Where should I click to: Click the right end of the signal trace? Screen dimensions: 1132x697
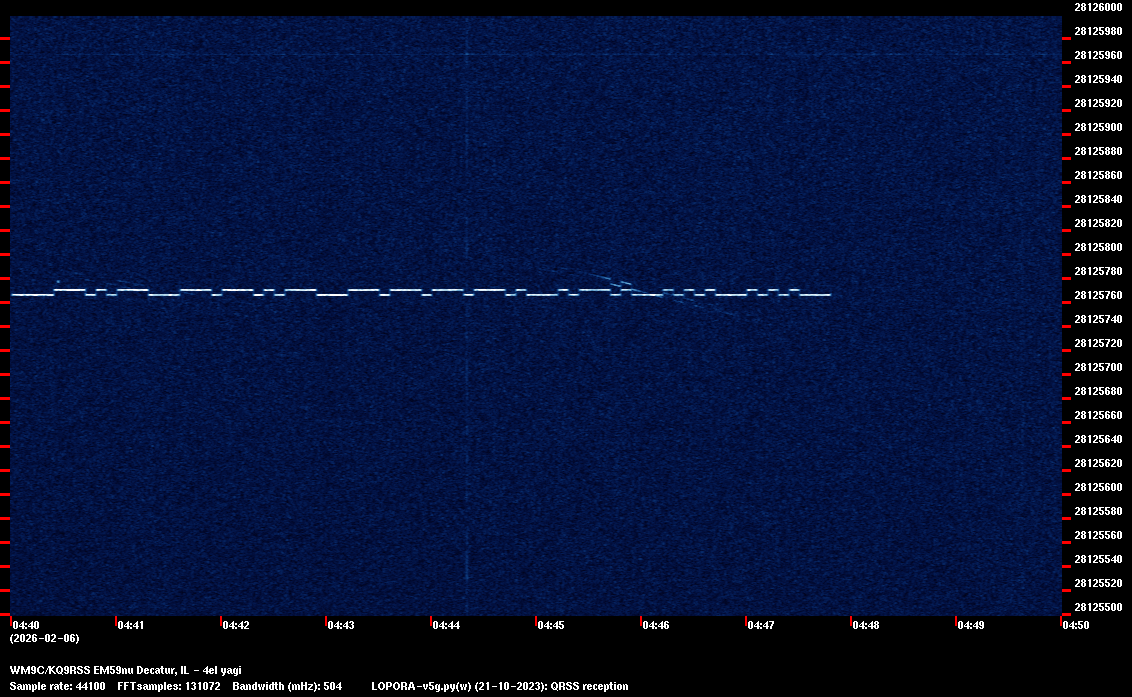(x=828, y=295)
